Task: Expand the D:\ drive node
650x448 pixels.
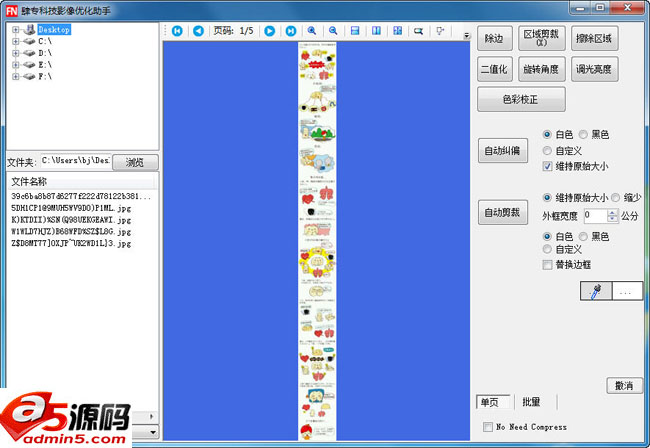Action: (16, 53)
